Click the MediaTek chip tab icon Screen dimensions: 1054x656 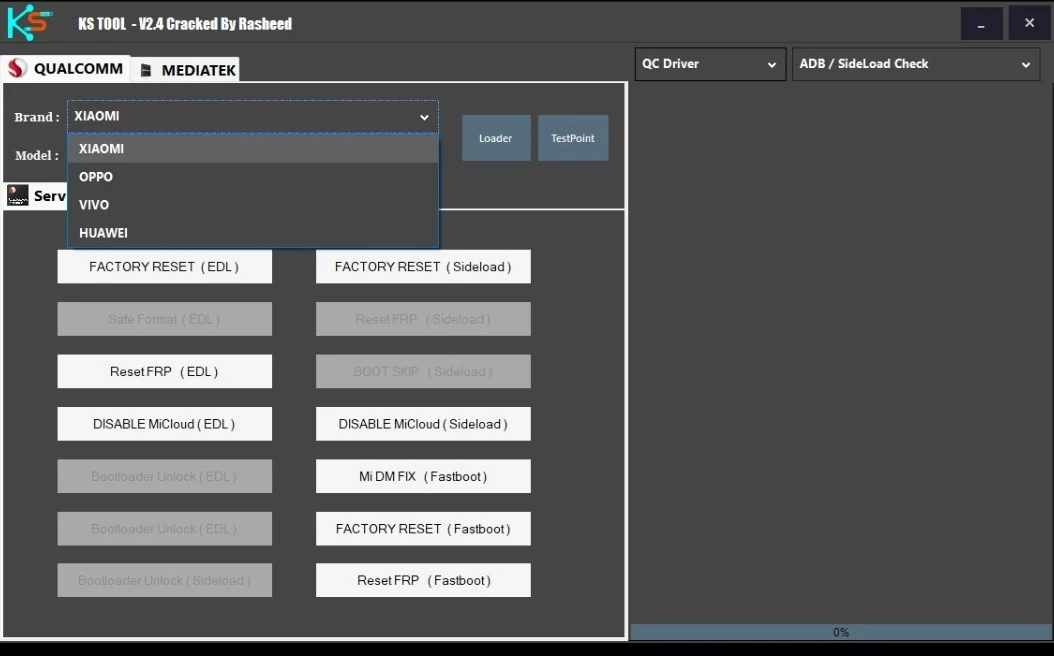146,70
